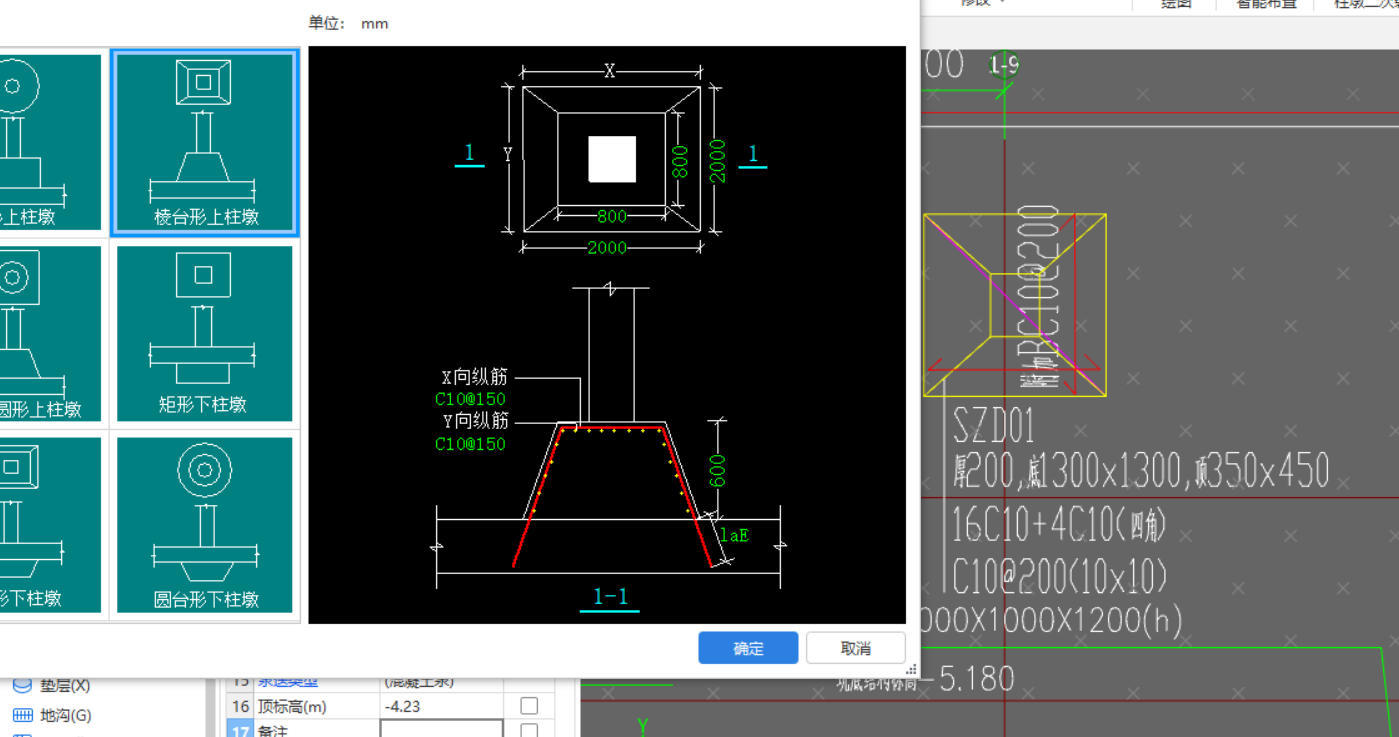
Task: Select the 棱台形上柱墩 pier type thumbnail
Action: (x=205, y=142)
